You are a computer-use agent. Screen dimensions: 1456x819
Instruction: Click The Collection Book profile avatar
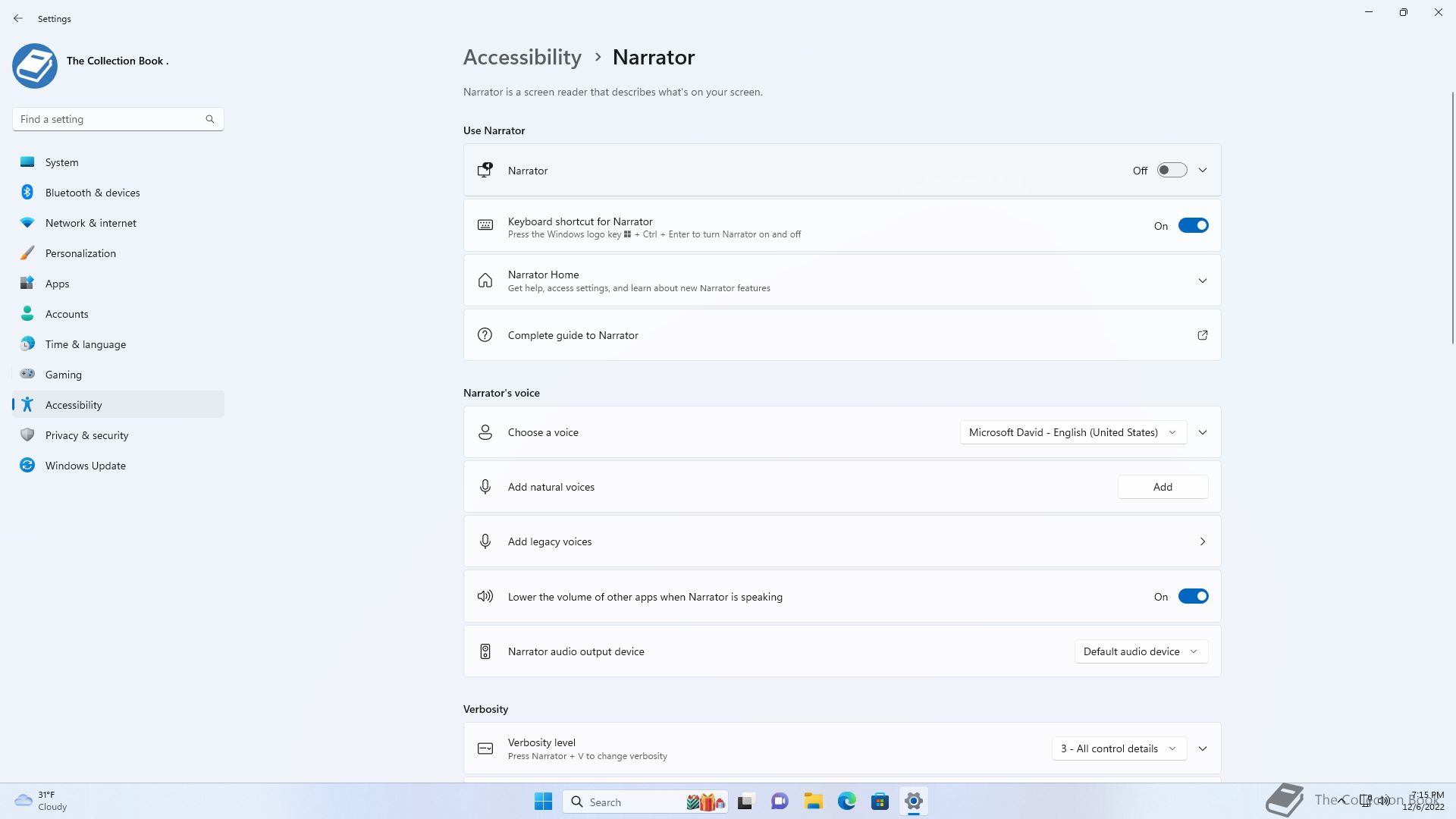coord(35,66)
